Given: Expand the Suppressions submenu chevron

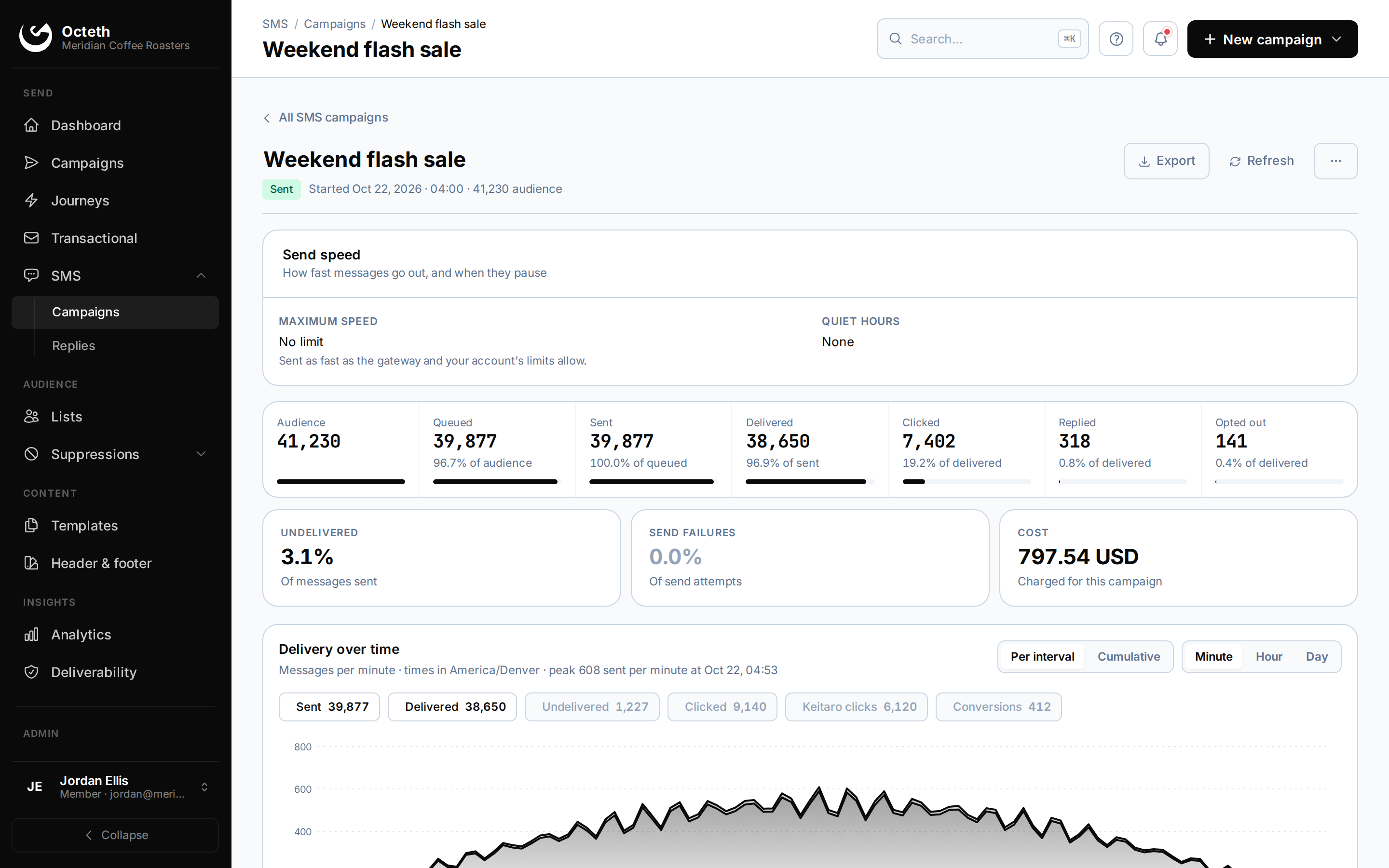Looking at the screenshot, I should click(201, 454).
